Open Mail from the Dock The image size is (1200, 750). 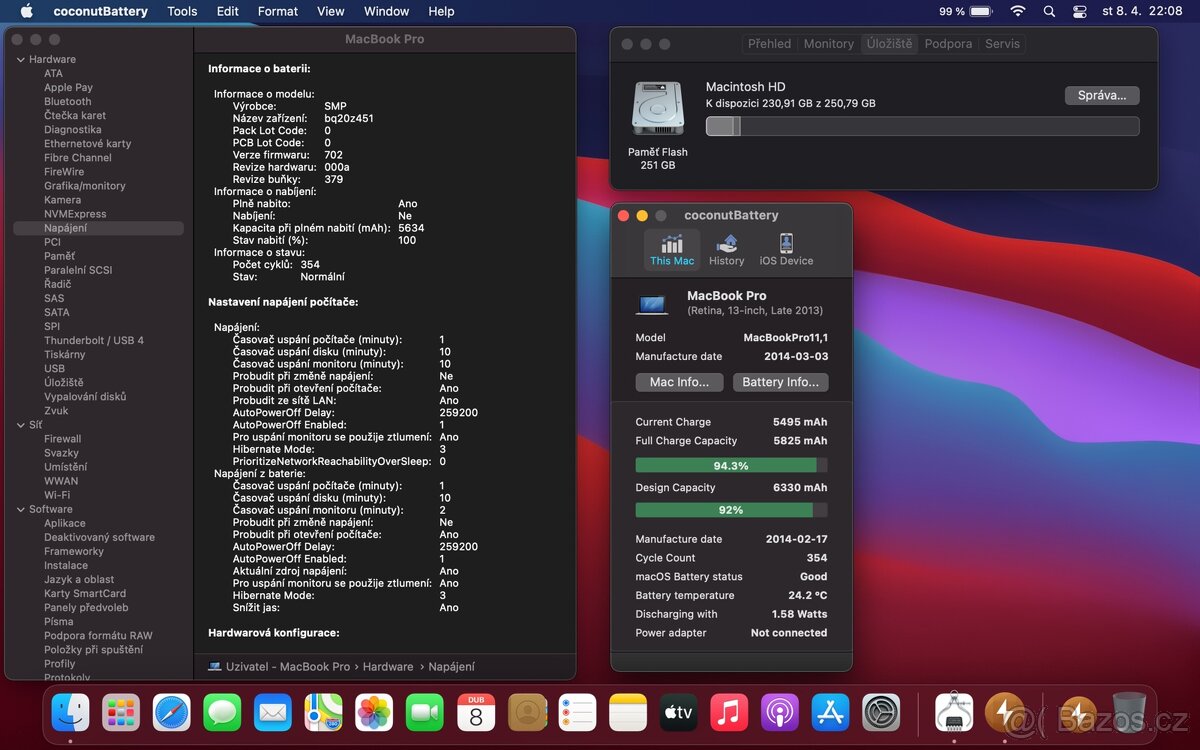[272, 713]
